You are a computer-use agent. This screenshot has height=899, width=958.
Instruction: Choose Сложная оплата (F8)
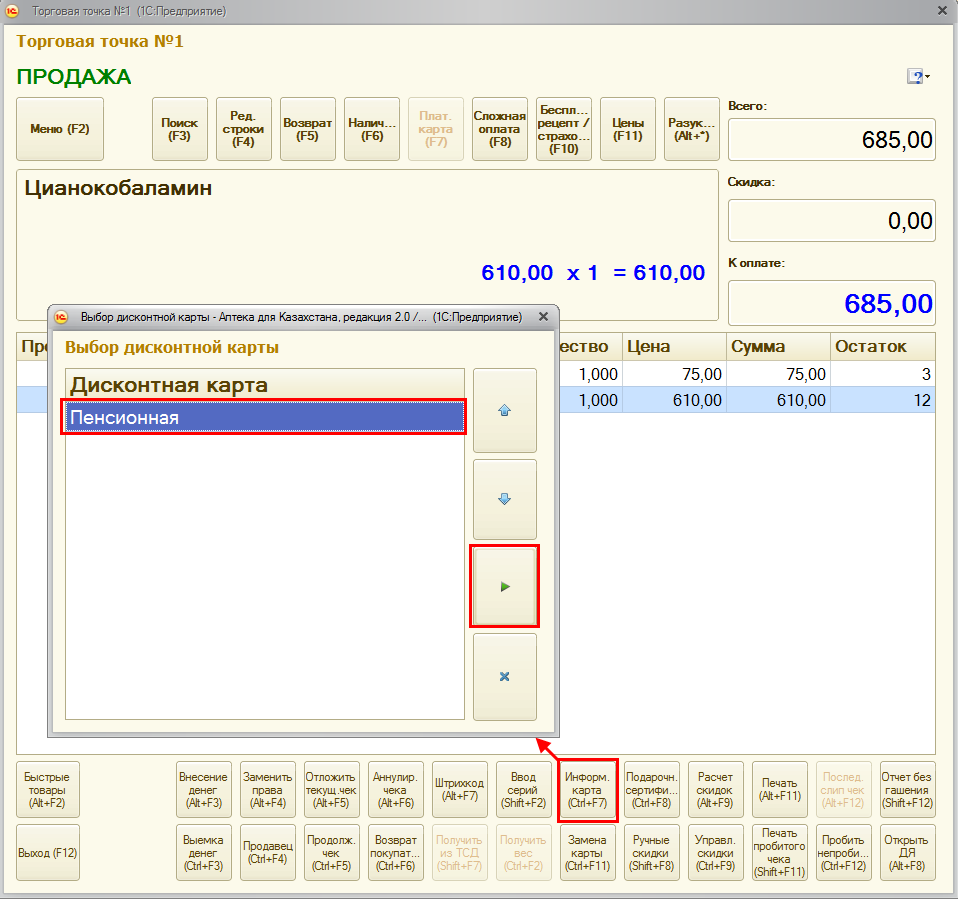click(500, 129)
